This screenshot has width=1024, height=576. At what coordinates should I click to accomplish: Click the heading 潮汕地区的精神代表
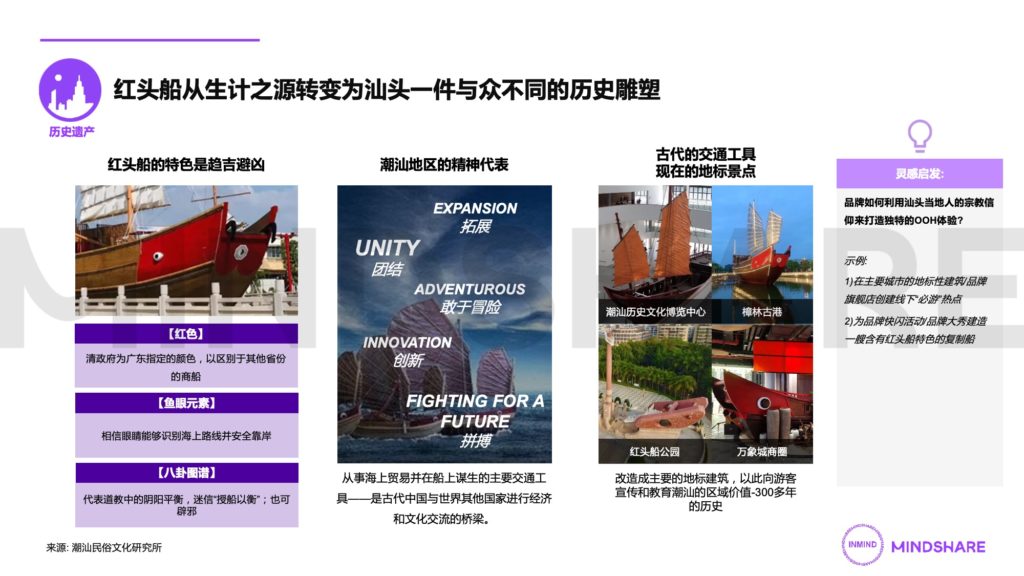[x=444, y=165]
